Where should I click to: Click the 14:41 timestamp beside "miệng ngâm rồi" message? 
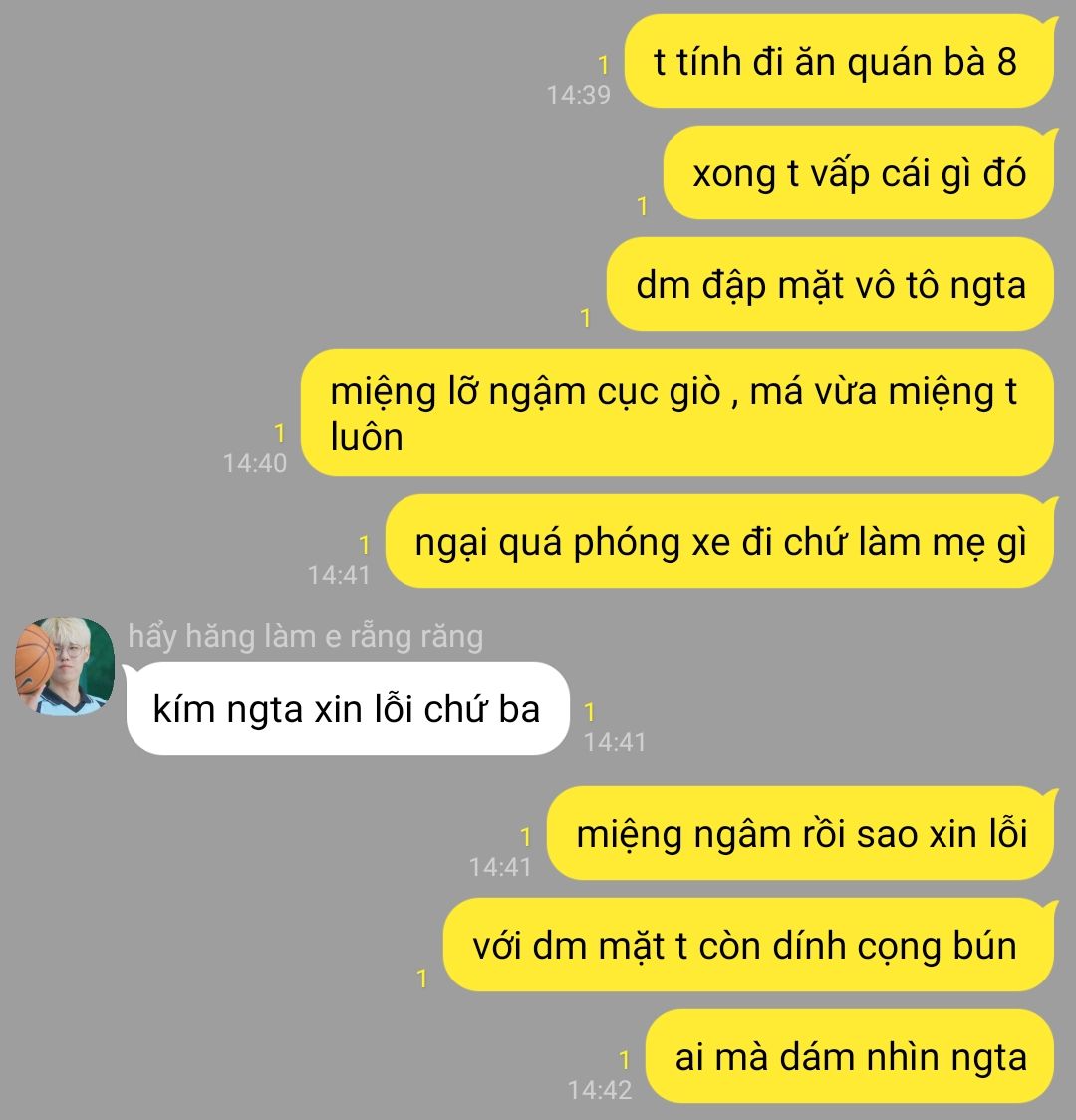pyautogui.click(x=500, y=868)
